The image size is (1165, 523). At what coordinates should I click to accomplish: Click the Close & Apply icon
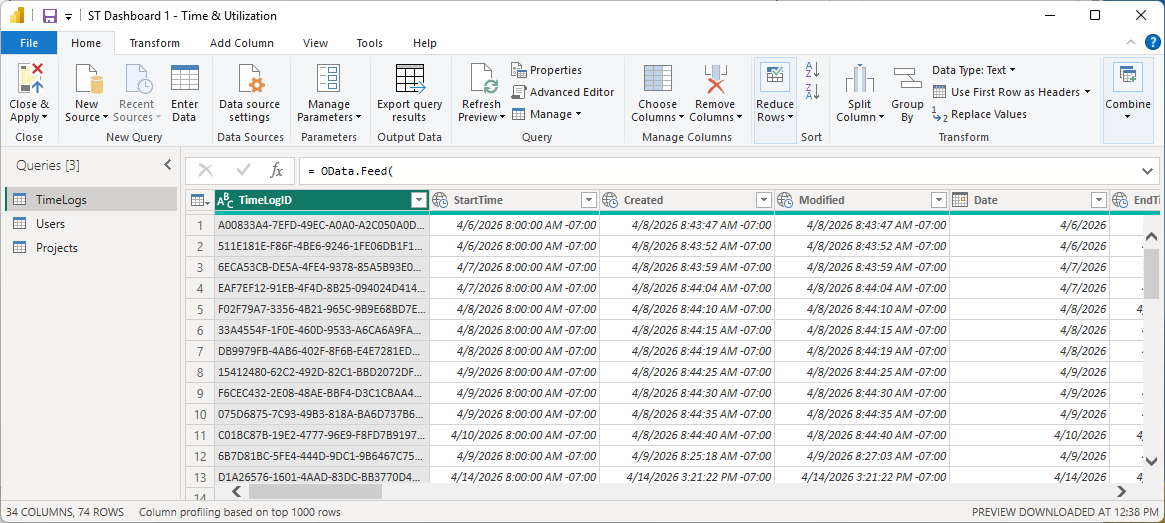coord(30,79)
